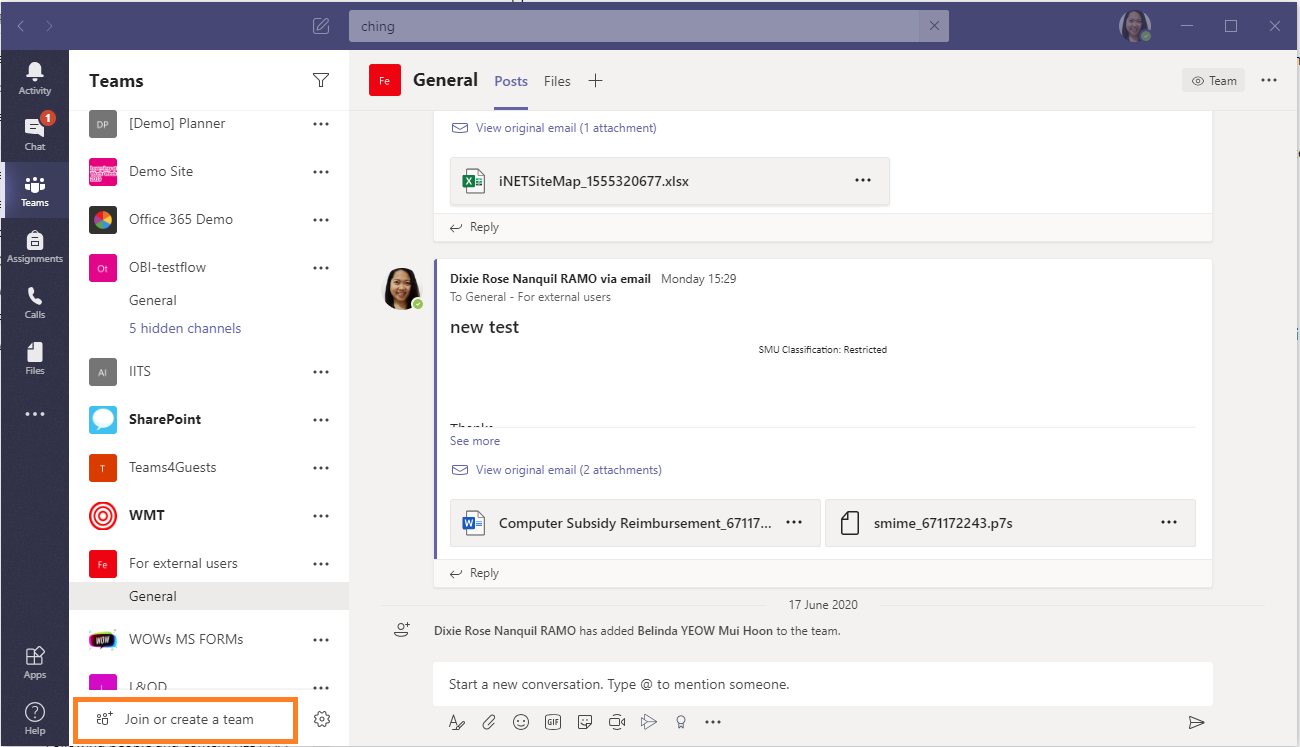
Task: Show more apps ellipsis in rail
Action: (35, 414)
